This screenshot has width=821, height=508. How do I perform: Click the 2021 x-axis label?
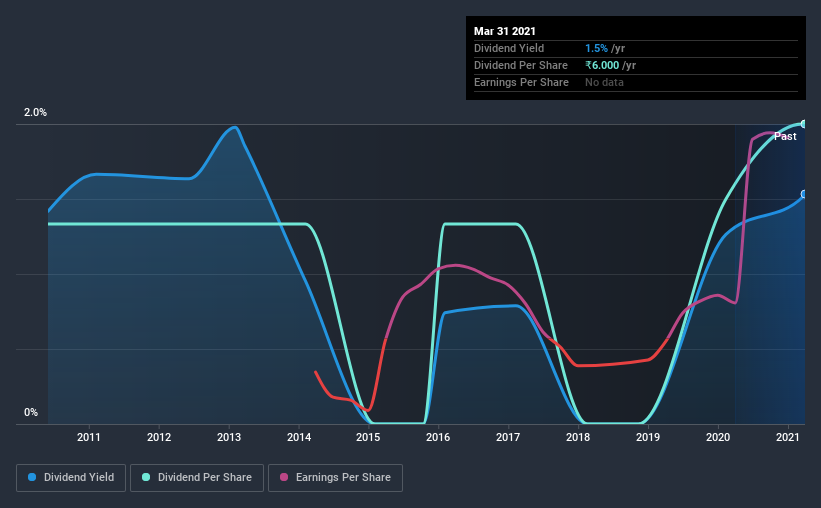pyautogui.click(x=787, y=437)
